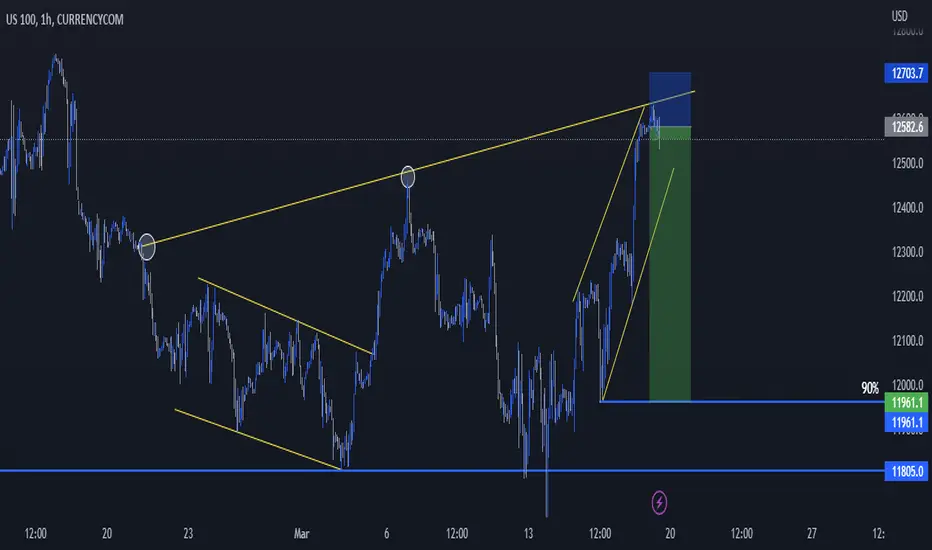This screenshot has width=932, height=550.
Task: Click the 12100.0 price scale value
Action: pyautogui.click(x=907, y=341)
